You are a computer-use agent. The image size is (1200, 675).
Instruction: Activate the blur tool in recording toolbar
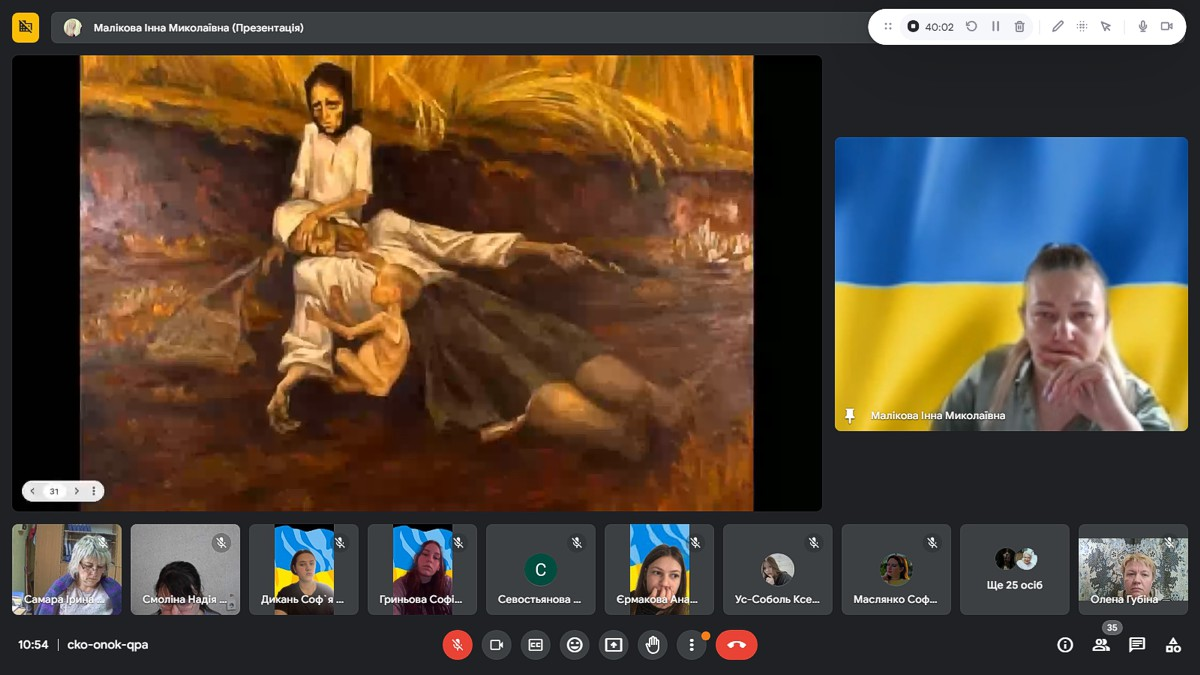point(1082,27)
